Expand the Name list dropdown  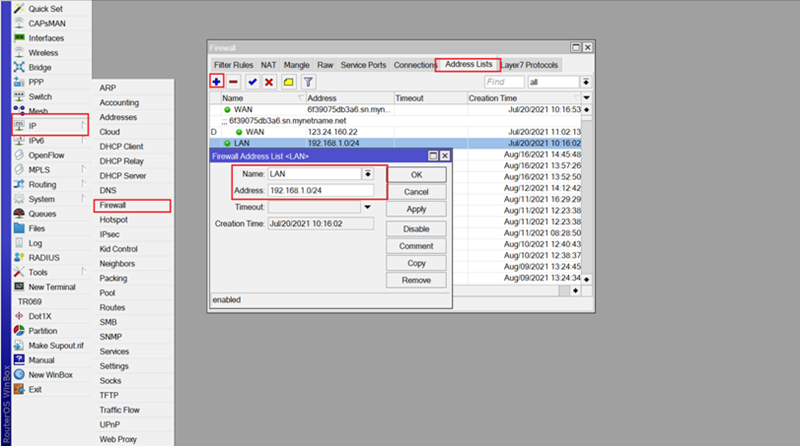[368, 174]
